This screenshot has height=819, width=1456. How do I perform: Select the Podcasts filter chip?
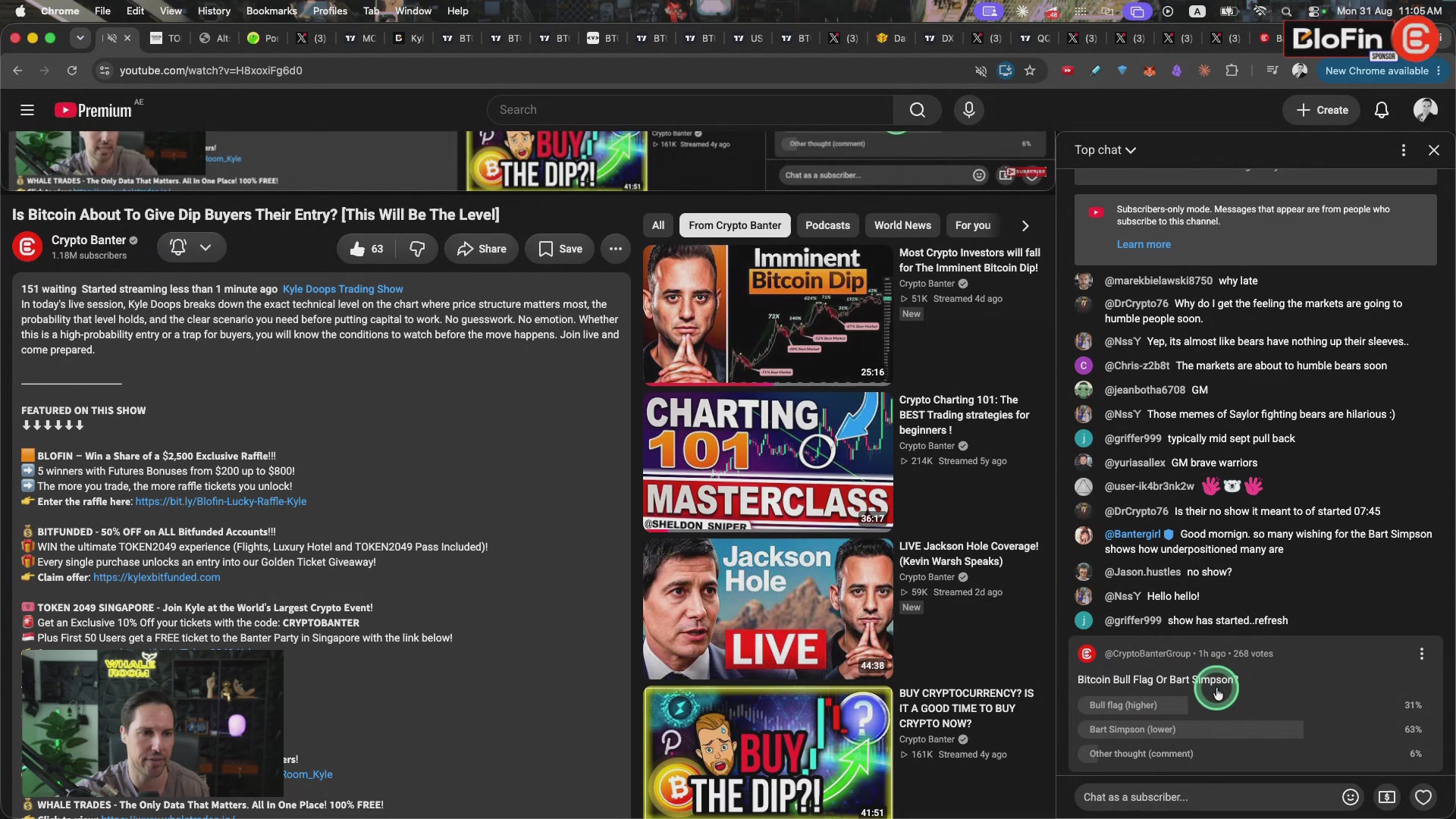point(827,225)
